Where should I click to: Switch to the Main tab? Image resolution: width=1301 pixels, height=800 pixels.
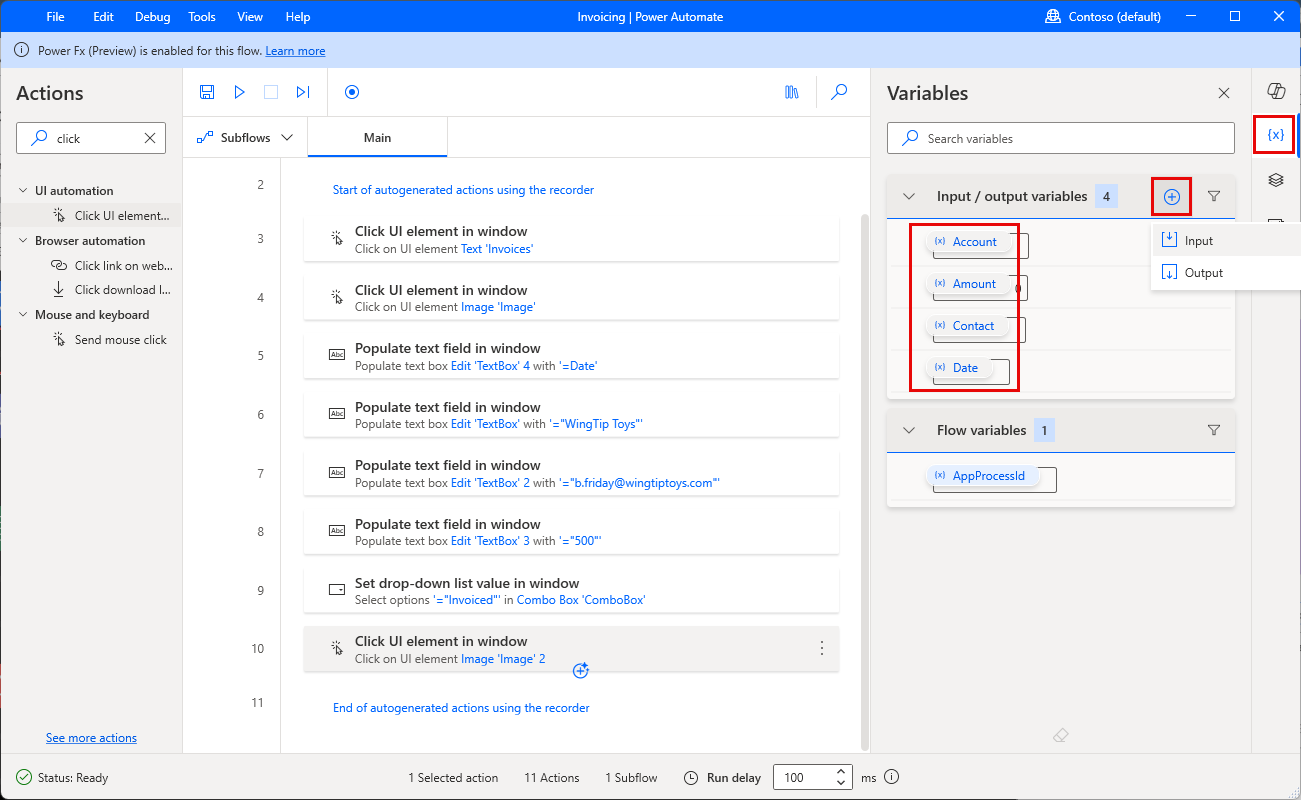coord(377,138)
